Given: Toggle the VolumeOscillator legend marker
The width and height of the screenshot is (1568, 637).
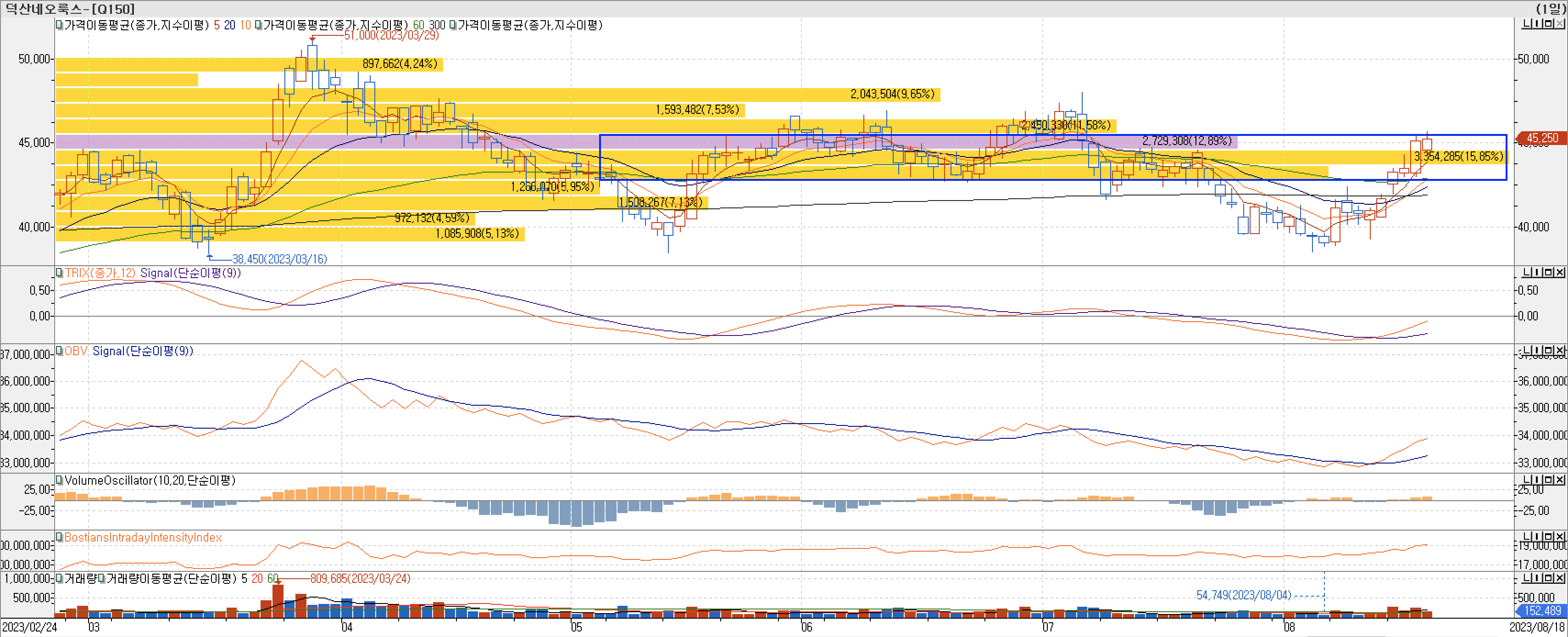Looking at the screenshot, I should click(x=59, y=481).
